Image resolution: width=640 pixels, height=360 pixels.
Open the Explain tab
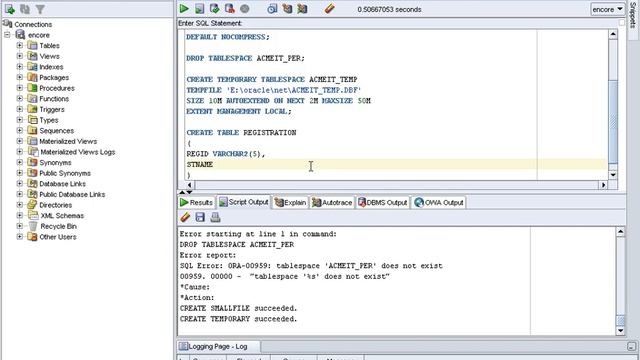pyautogui.click(x=290, y=202)
